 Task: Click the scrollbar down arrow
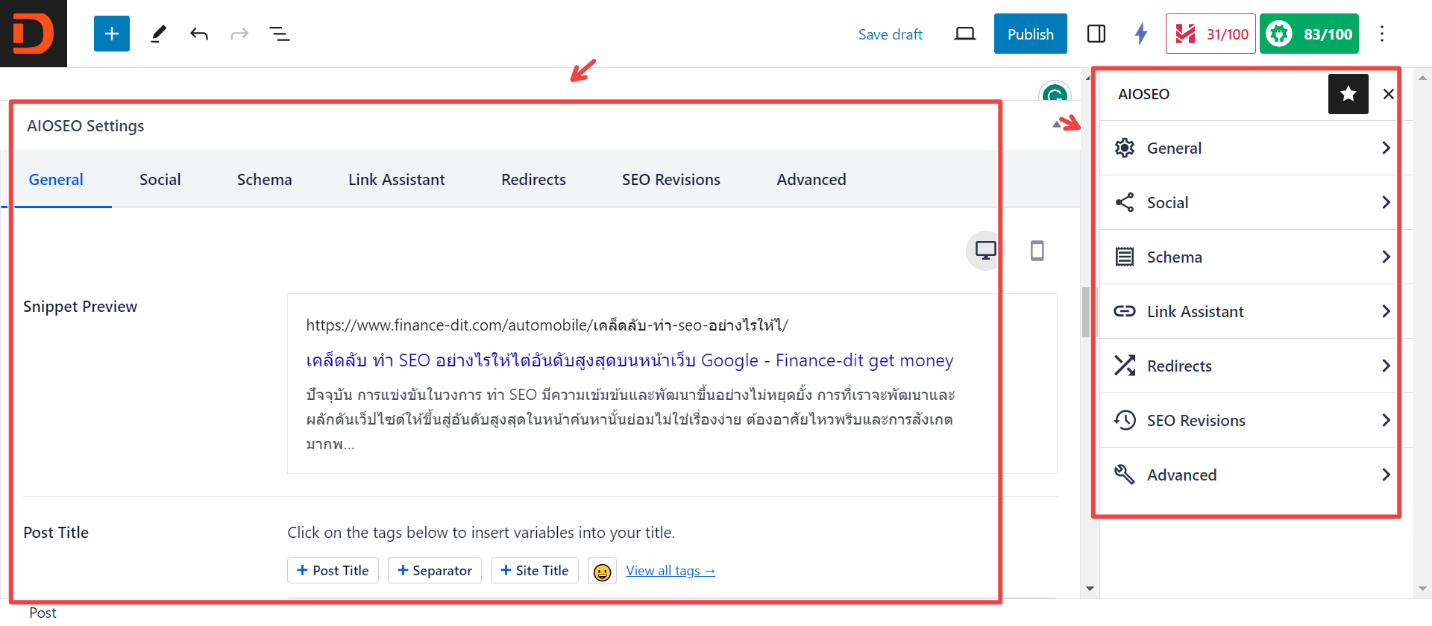[1090, 589]
